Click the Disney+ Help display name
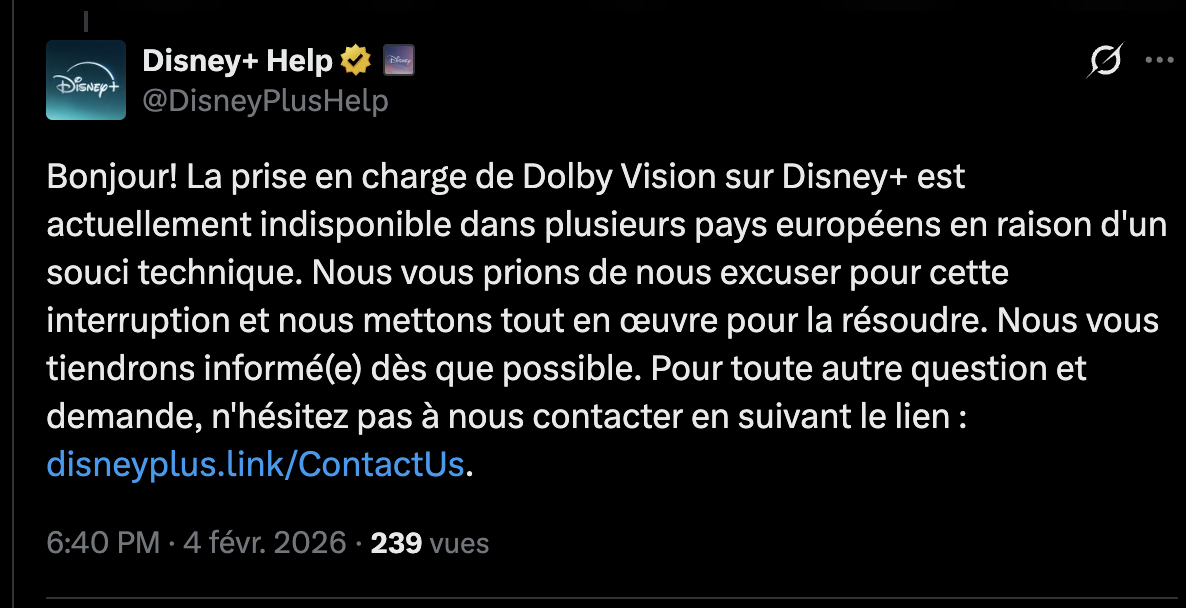1186x608 pixels. coord(237,62)
